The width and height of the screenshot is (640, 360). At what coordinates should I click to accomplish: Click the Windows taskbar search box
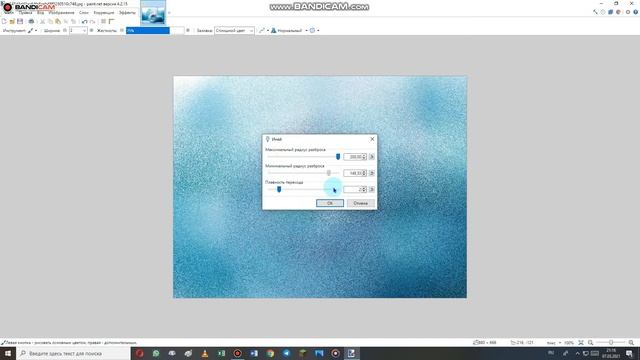coord(73,353)
